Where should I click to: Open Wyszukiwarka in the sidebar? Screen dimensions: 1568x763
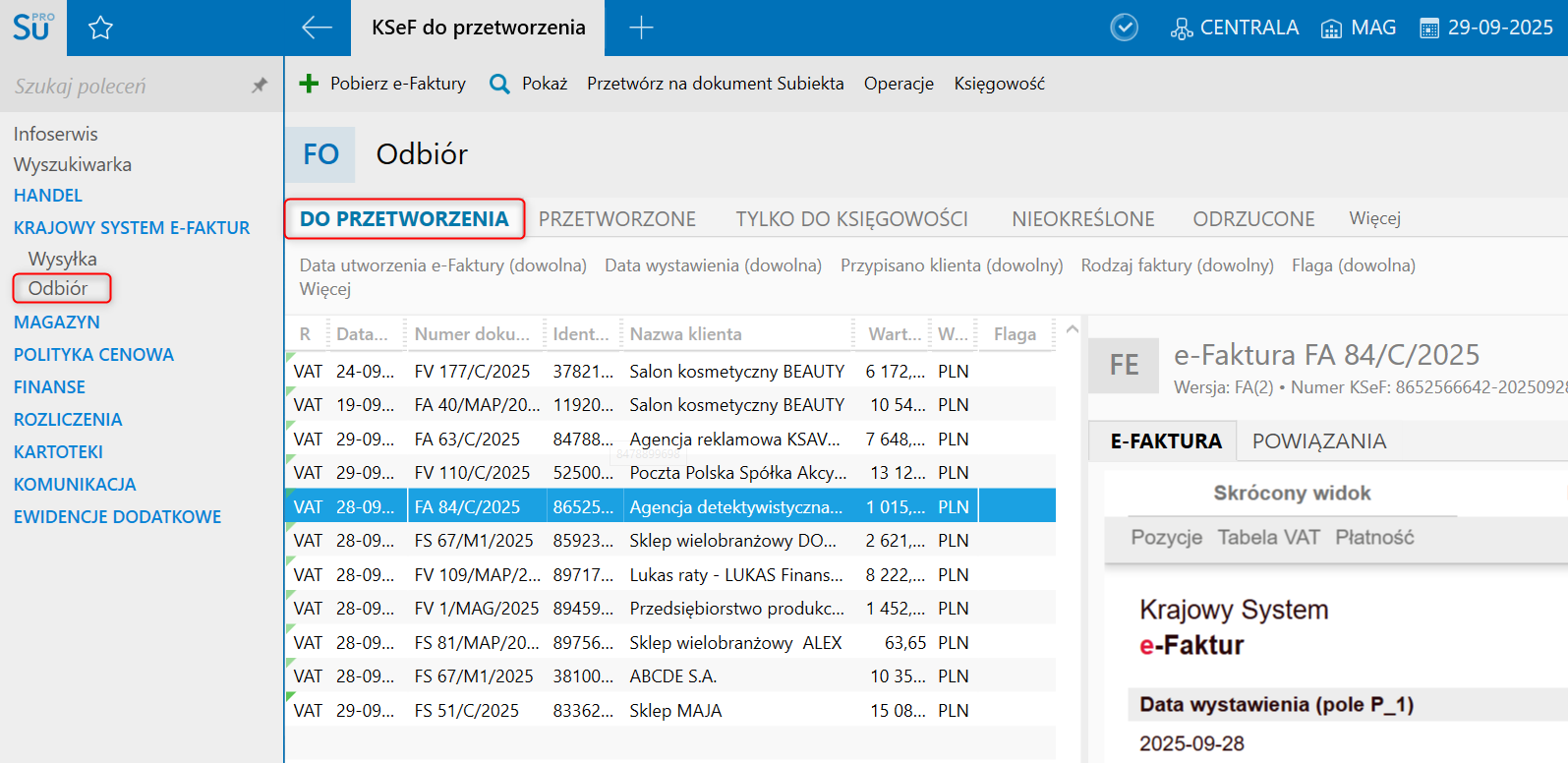(x=73, y=164)
